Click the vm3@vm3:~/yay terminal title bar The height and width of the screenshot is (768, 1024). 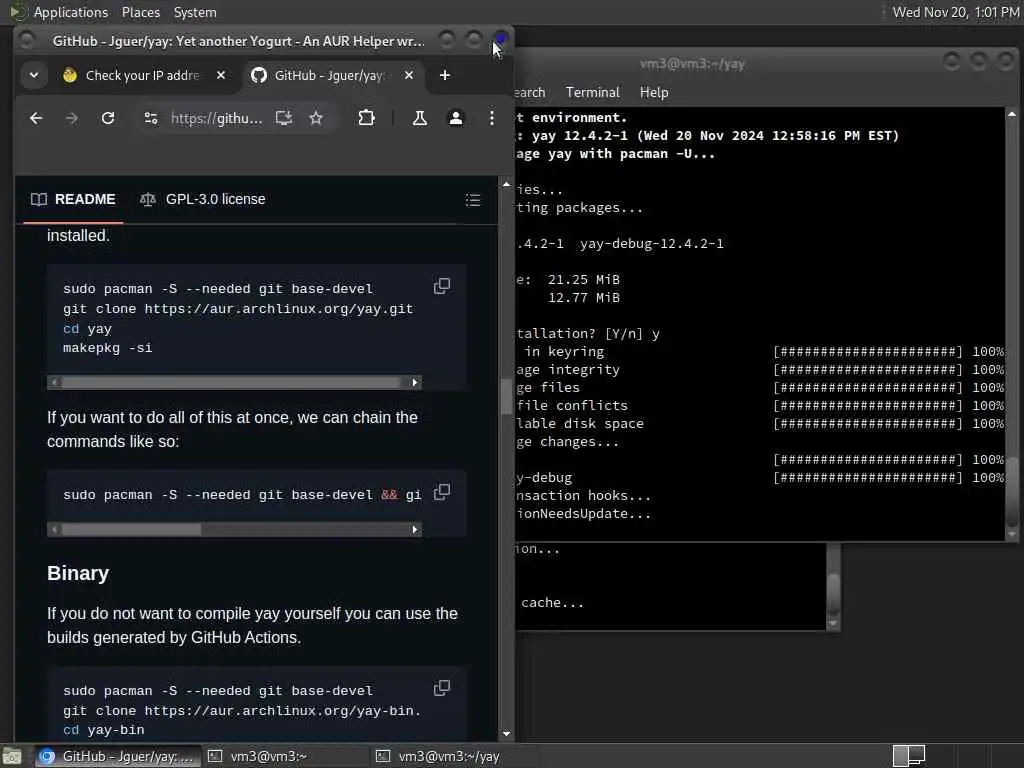coord(692,63)
